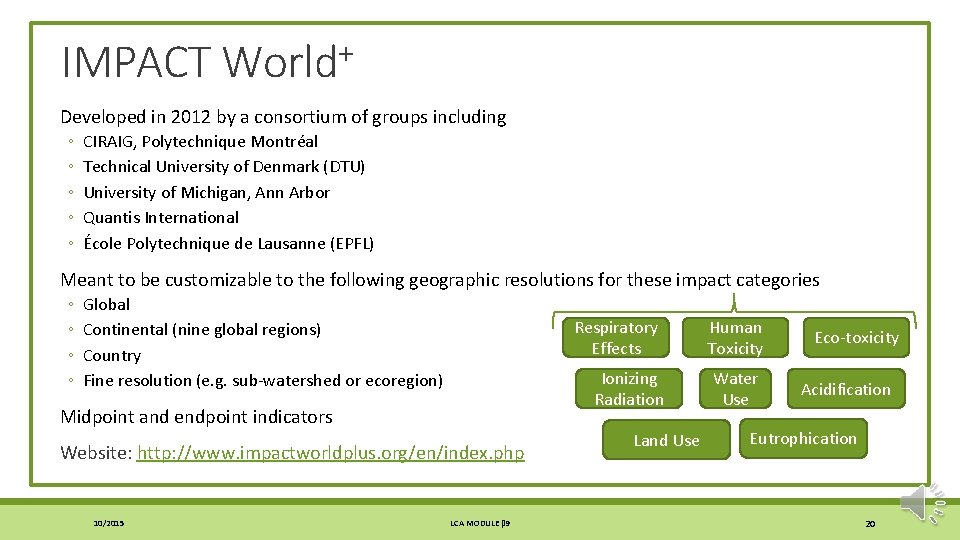The height and width of the screenshot is (540, 960).
Task: Select the Acidification box
Action: point(846,389)
